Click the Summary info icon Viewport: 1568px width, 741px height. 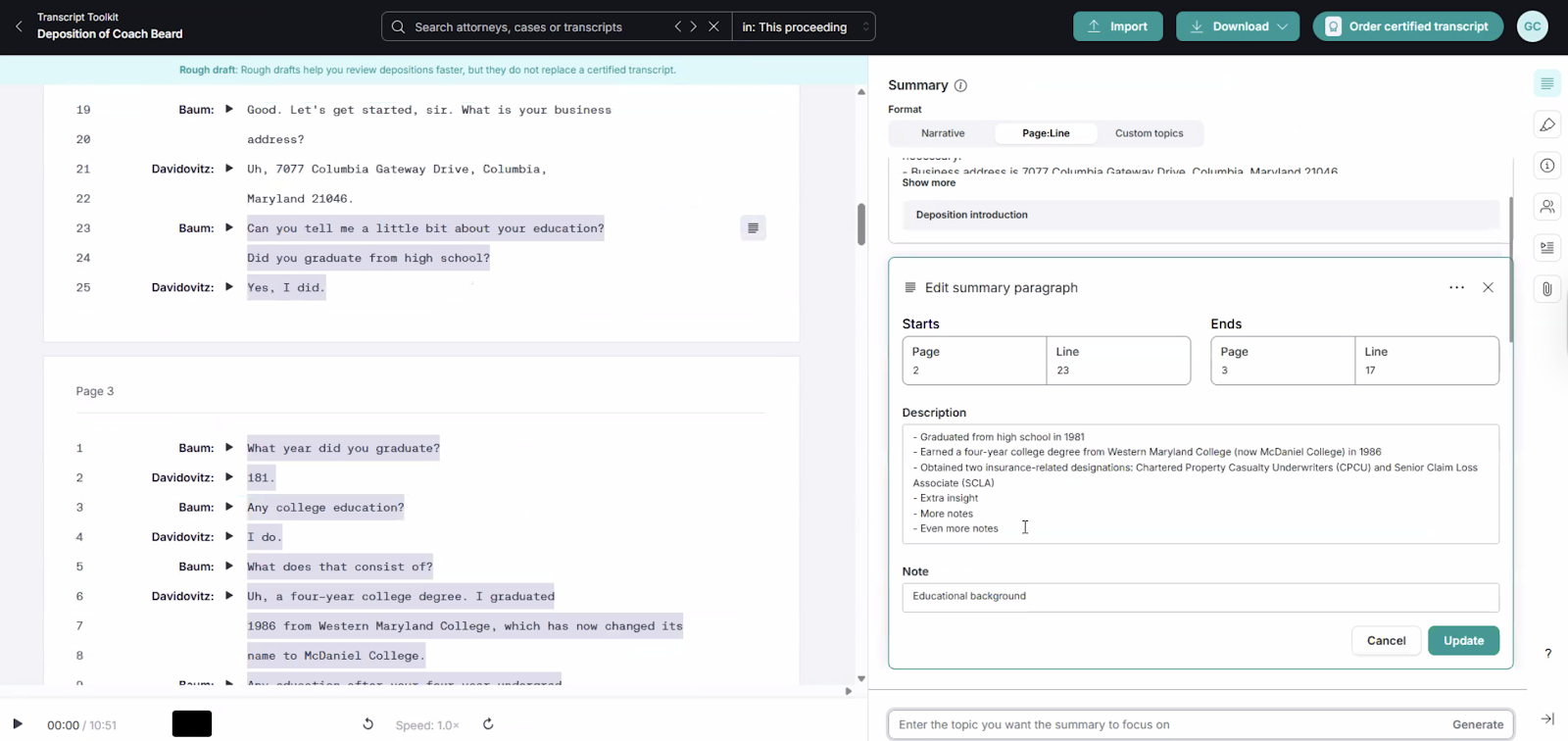coord(960,85)
